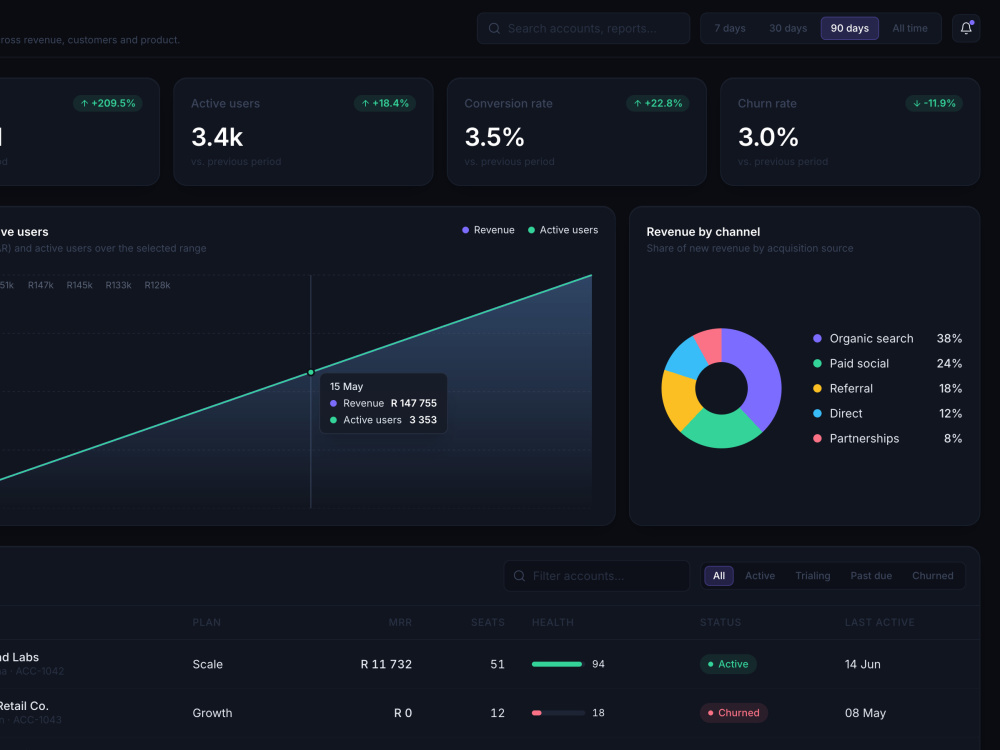
Task: Click the 08 May last active cell
Action: coord(865,713)
